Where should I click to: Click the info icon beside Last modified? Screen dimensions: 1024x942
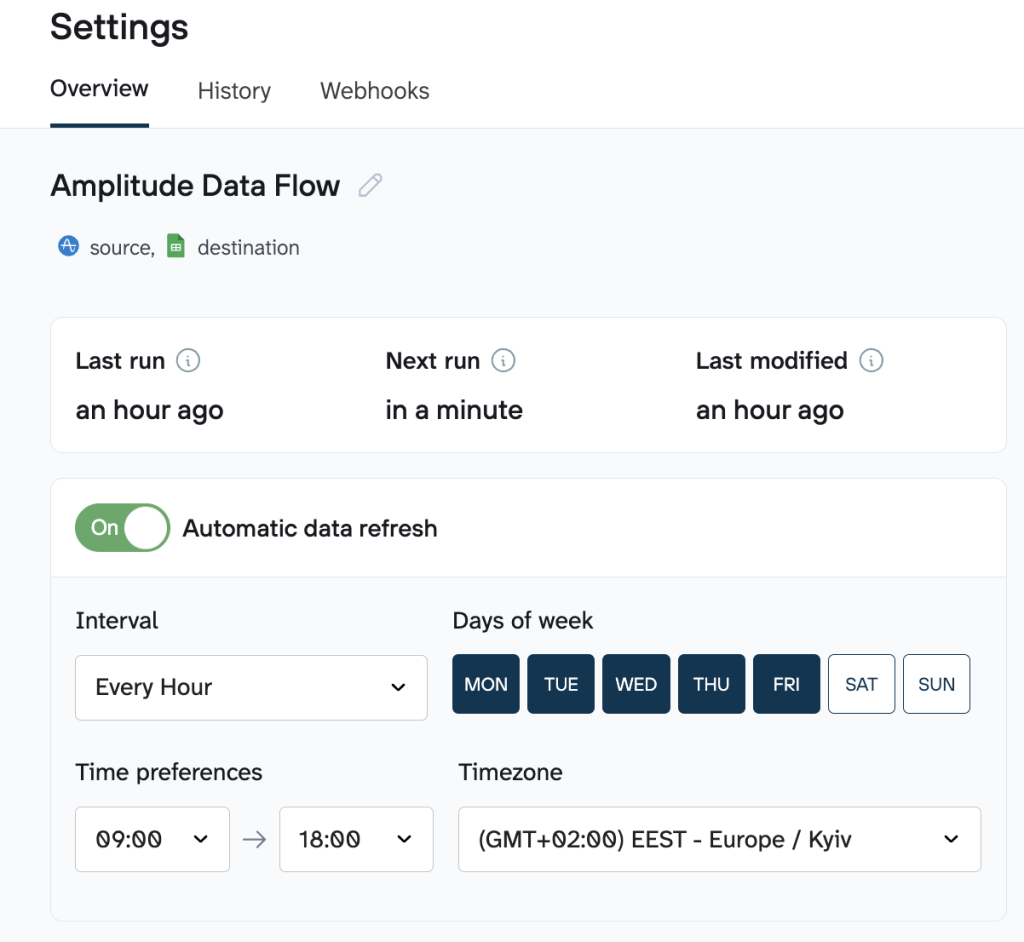click(x=871, y=360)
